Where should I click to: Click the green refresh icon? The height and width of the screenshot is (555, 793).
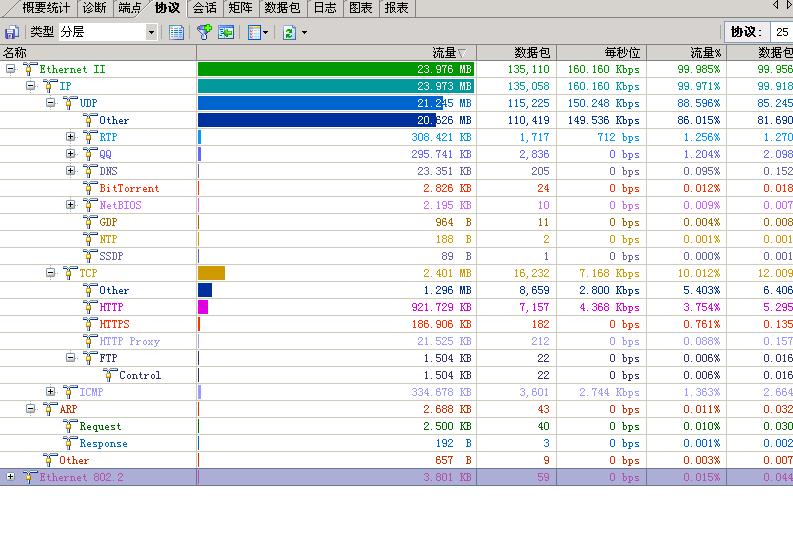pyautogui.click(x=289, y=32)
